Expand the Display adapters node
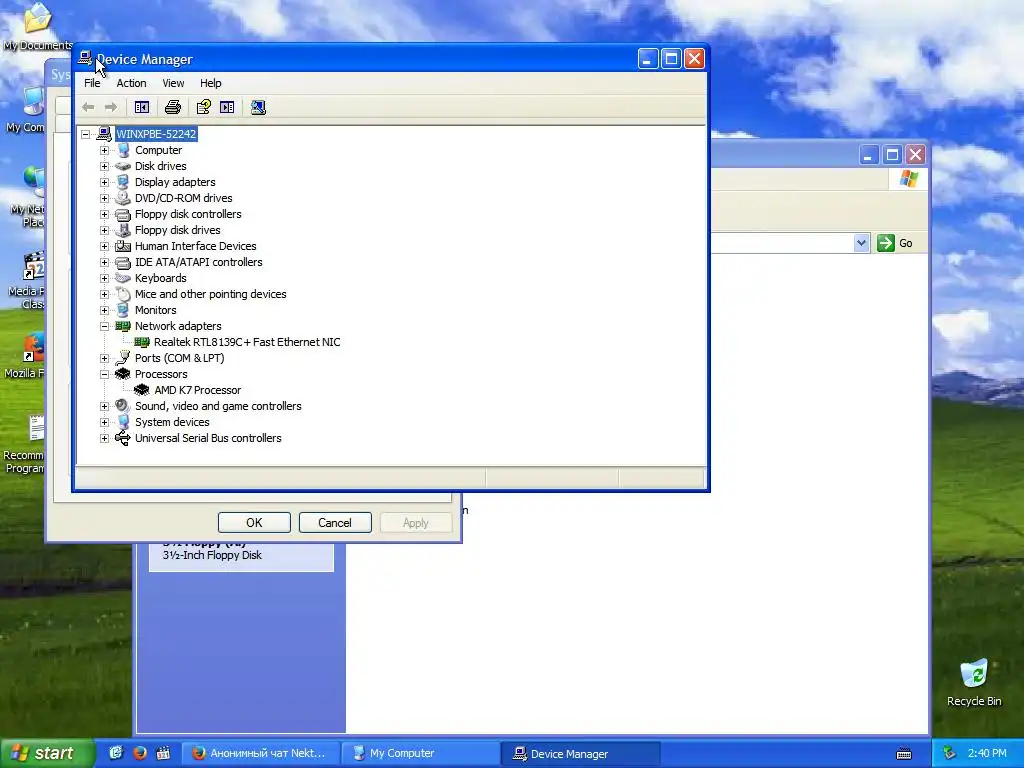 [x=104, y=182]
